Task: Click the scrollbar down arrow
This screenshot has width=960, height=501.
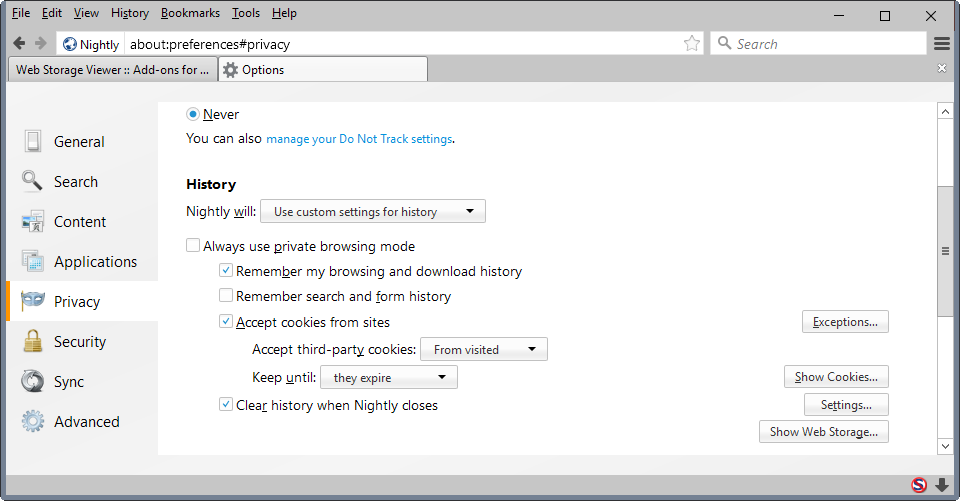Action: click(945, 446)
